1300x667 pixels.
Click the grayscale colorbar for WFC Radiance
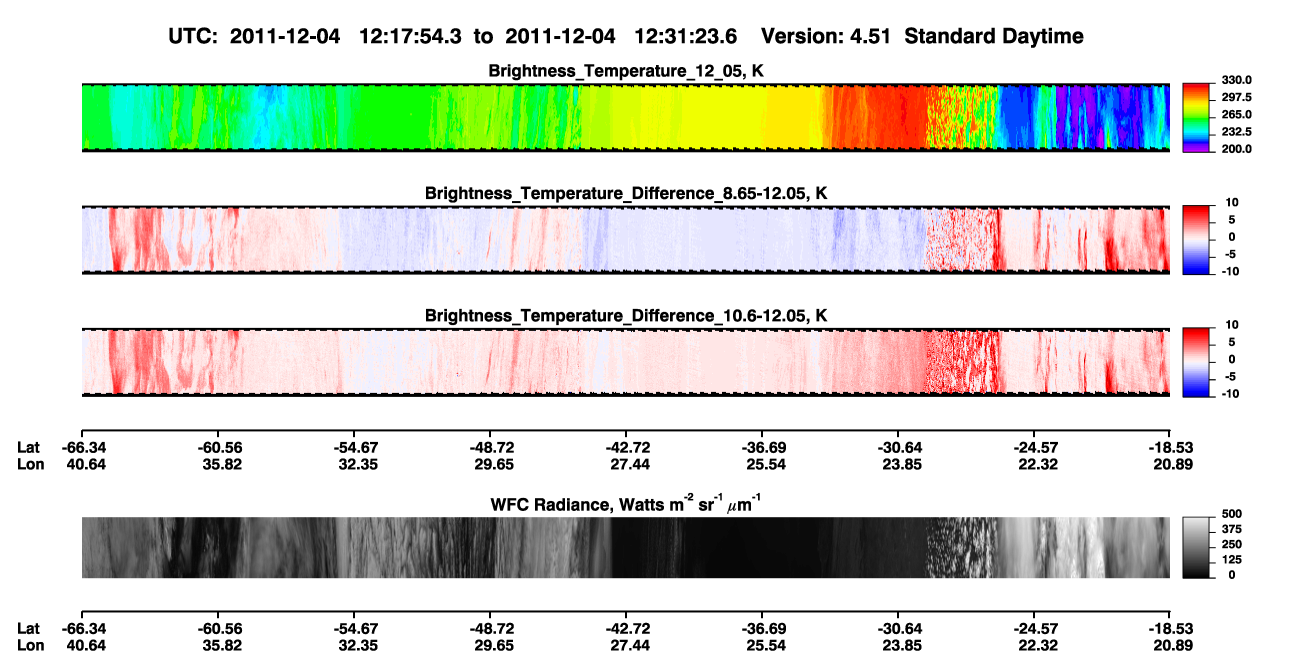pos(1196,547)
